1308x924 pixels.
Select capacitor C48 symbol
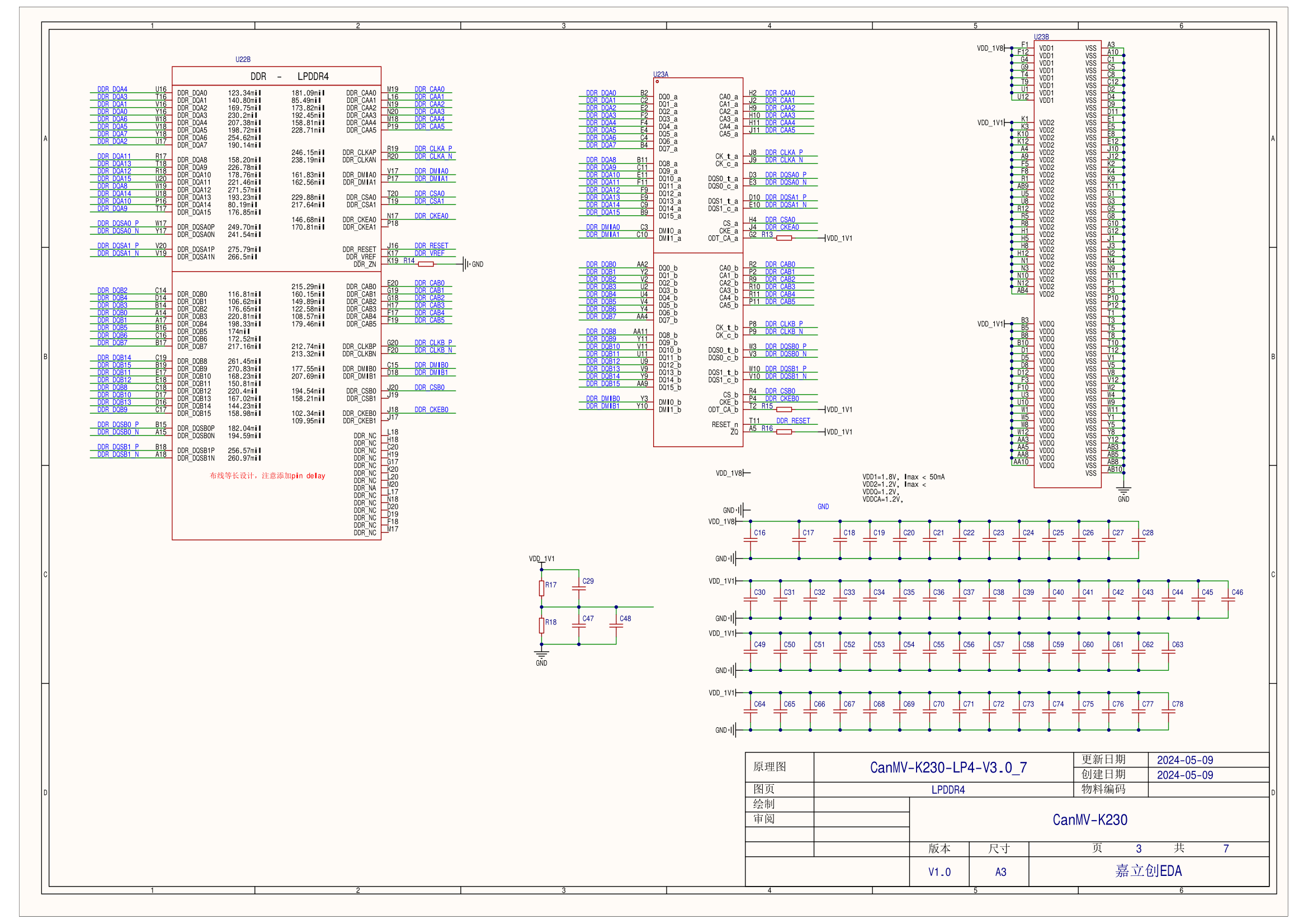[616, 626]
